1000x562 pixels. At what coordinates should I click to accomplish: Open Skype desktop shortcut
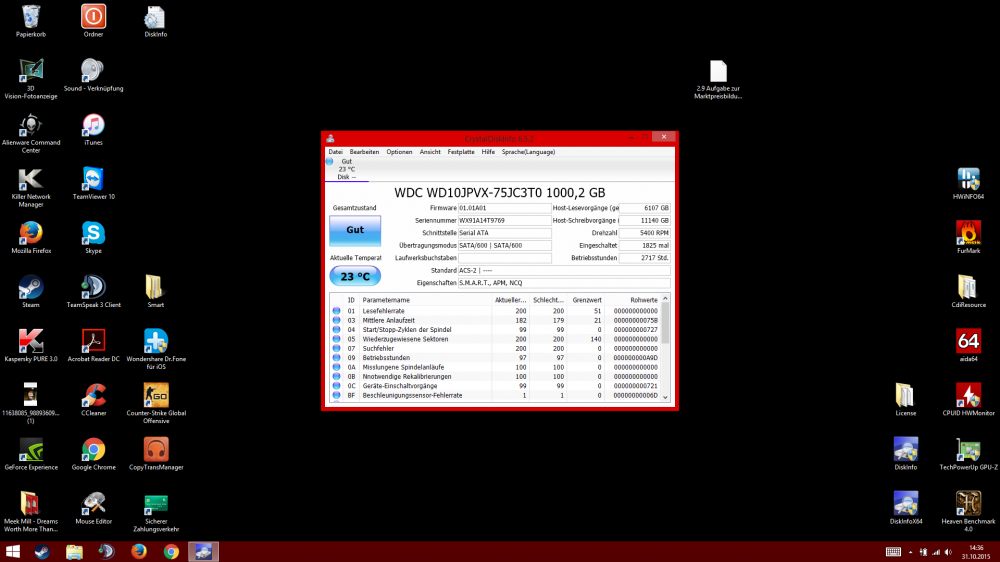click(93, 234)
